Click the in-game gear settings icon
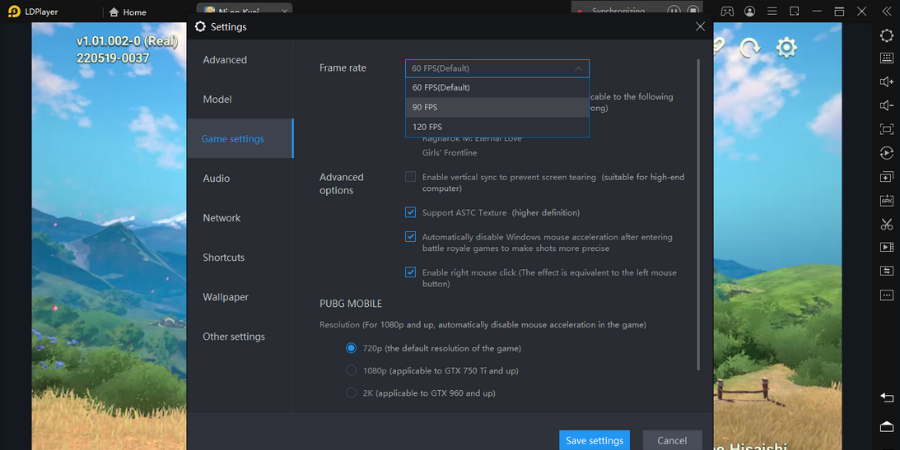 click(786, 48)
